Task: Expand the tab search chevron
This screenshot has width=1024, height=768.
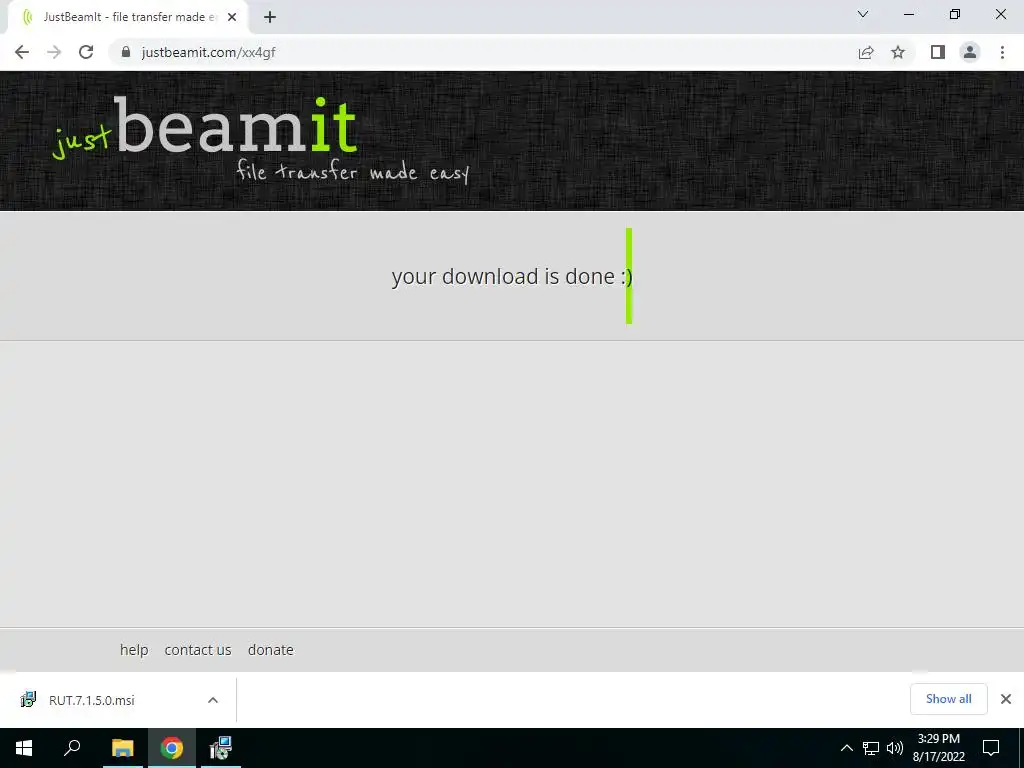Action: [x=863, y=14]
